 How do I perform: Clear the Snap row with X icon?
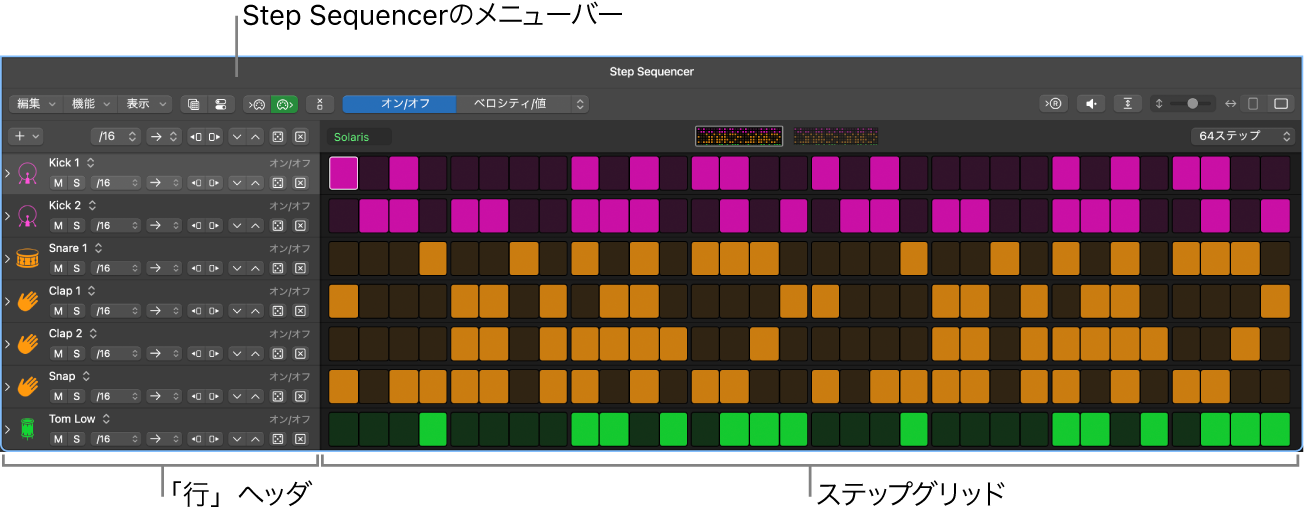(300, 396)
